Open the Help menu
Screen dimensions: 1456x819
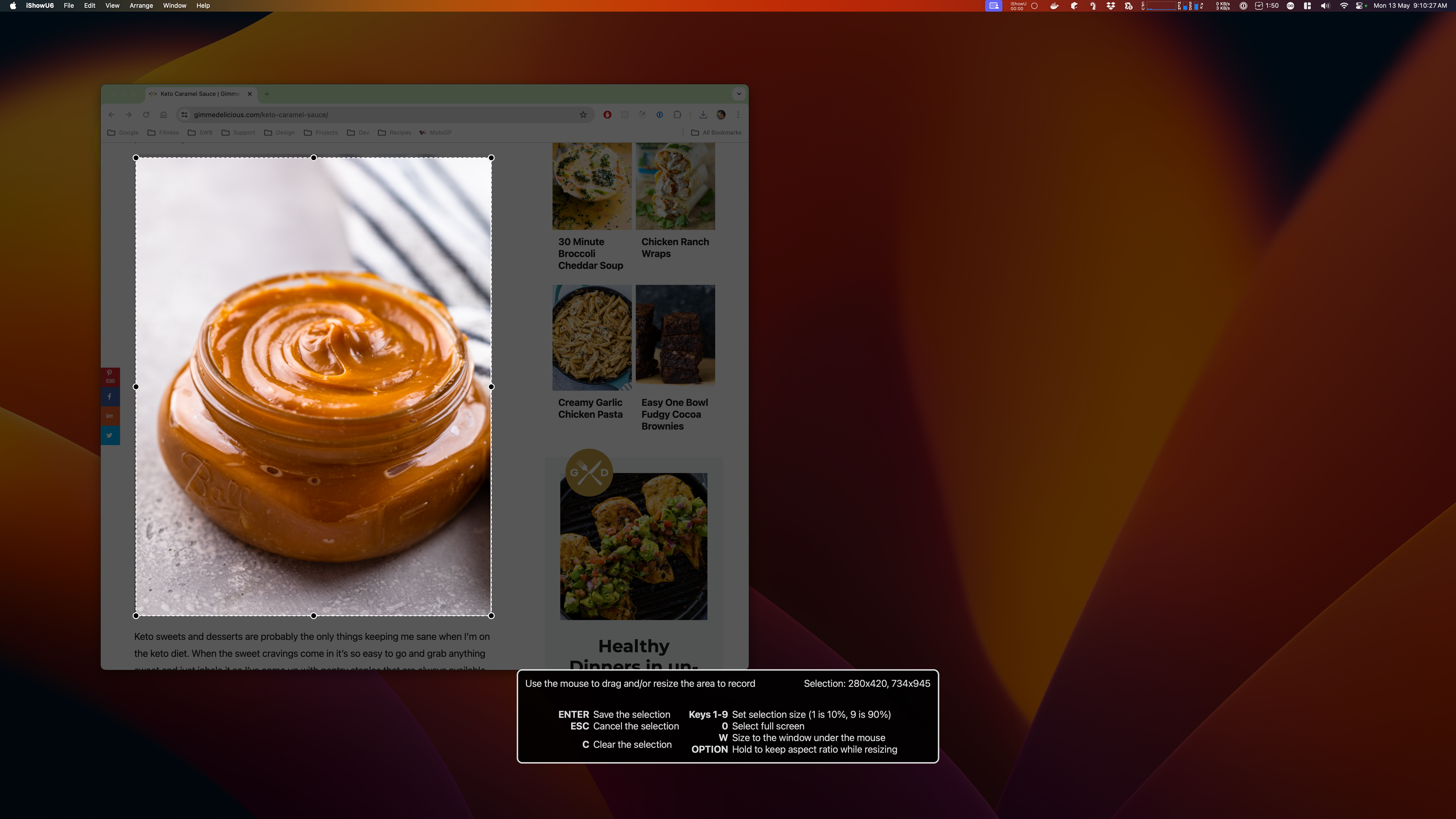coord(203,6)
